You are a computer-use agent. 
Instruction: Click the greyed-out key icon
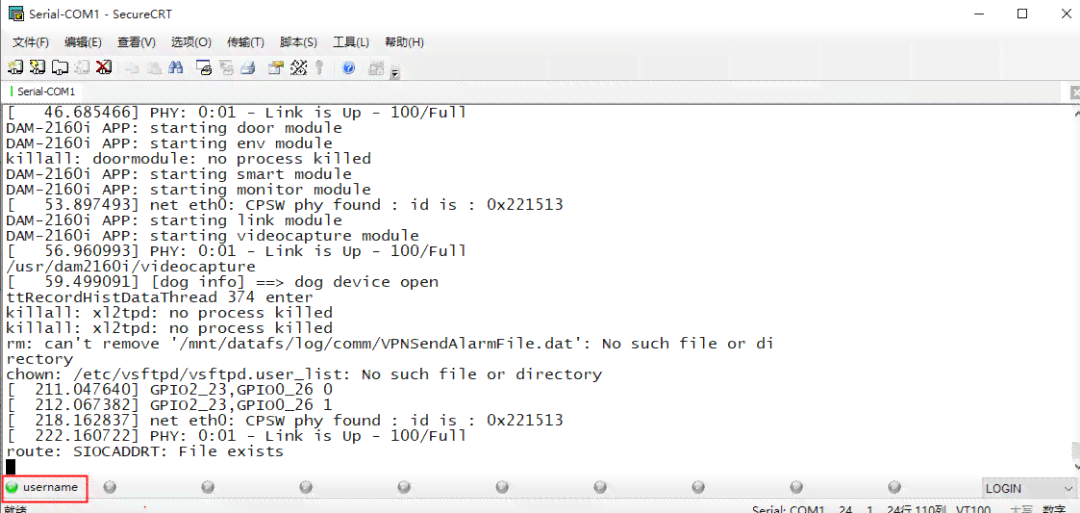[319, 67]
